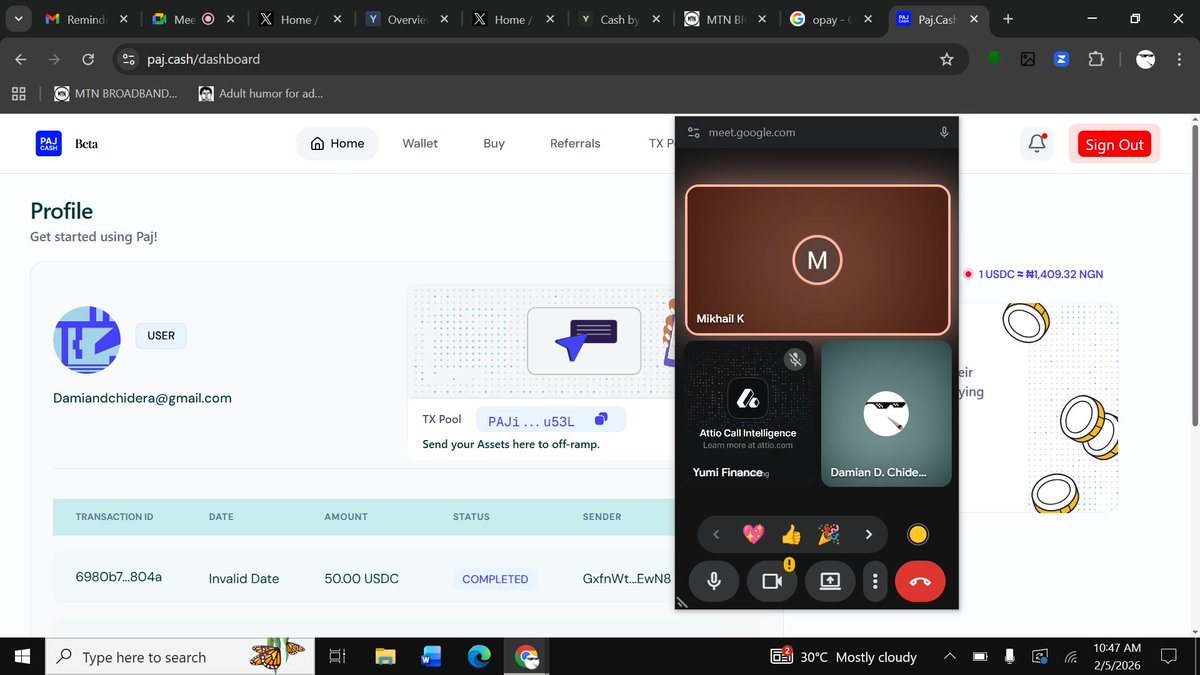Open Meet's three-dot more options
Screen dimensions: 1200x675
875,581
